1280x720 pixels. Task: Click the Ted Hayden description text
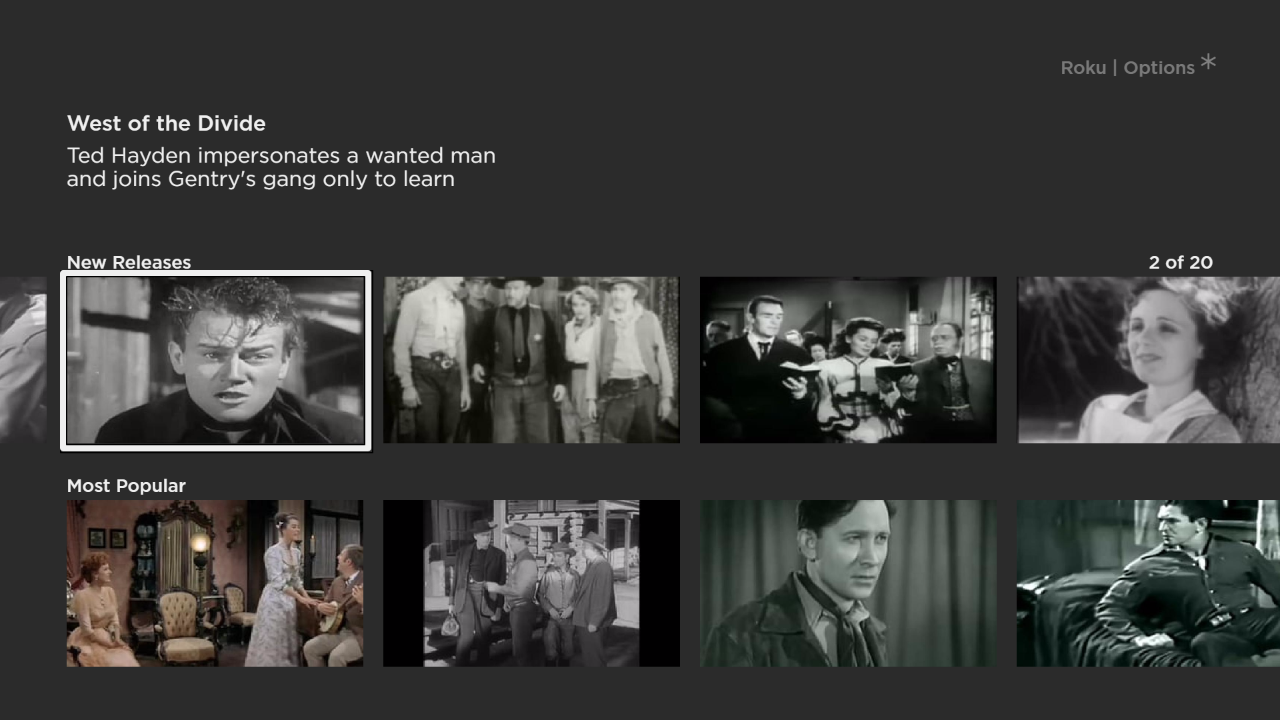[281, 168]
